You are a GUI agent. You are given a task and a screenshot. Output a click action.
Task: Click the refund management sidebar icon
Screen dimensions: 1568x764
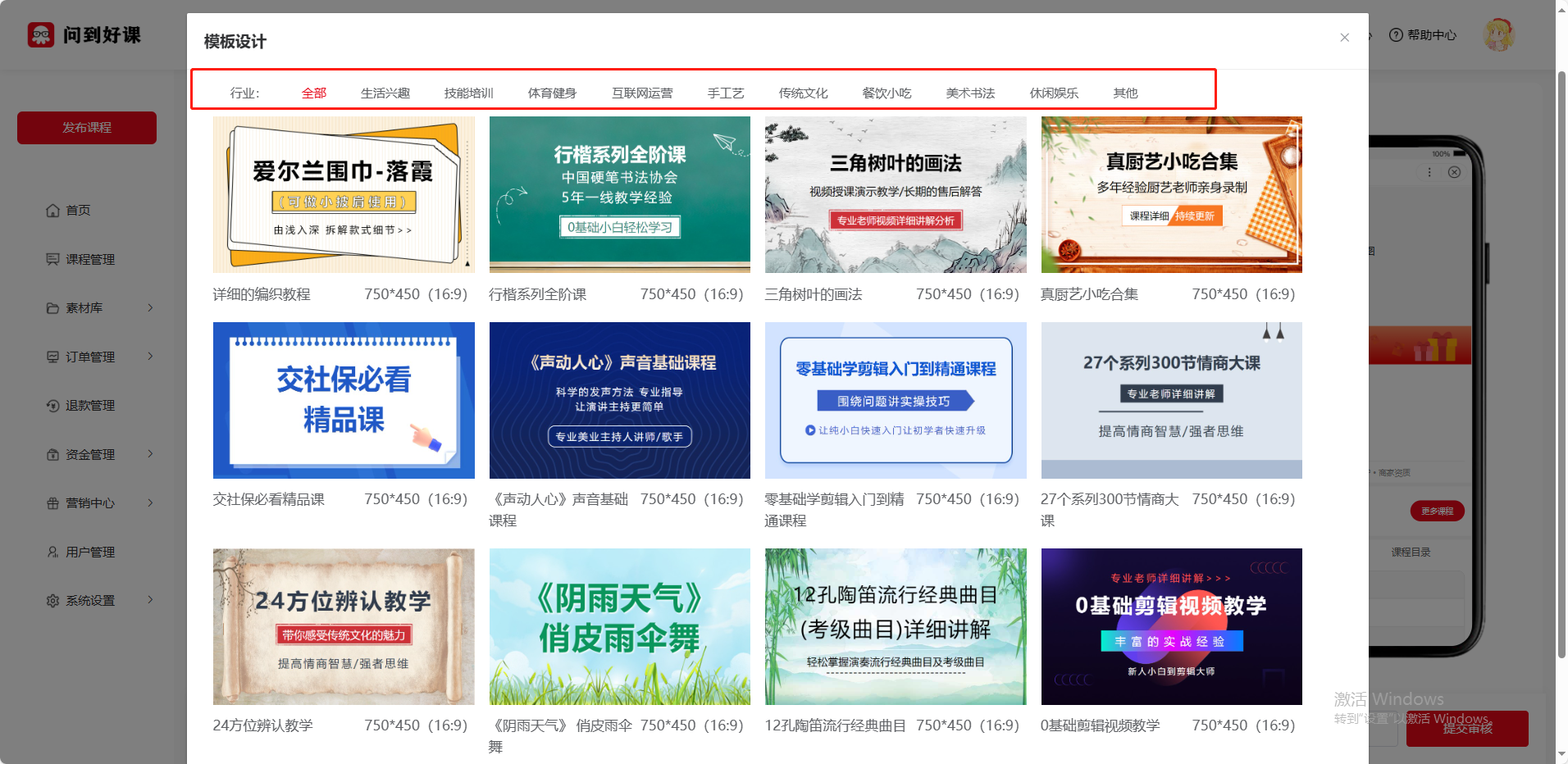tap(52, 406)
